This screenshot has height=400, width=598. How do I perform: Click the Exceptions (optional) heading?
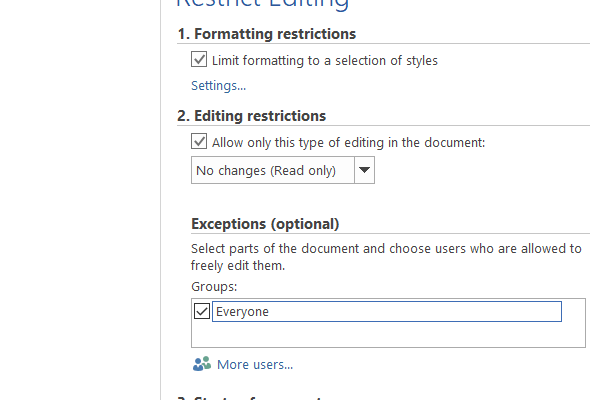[265, 224]
